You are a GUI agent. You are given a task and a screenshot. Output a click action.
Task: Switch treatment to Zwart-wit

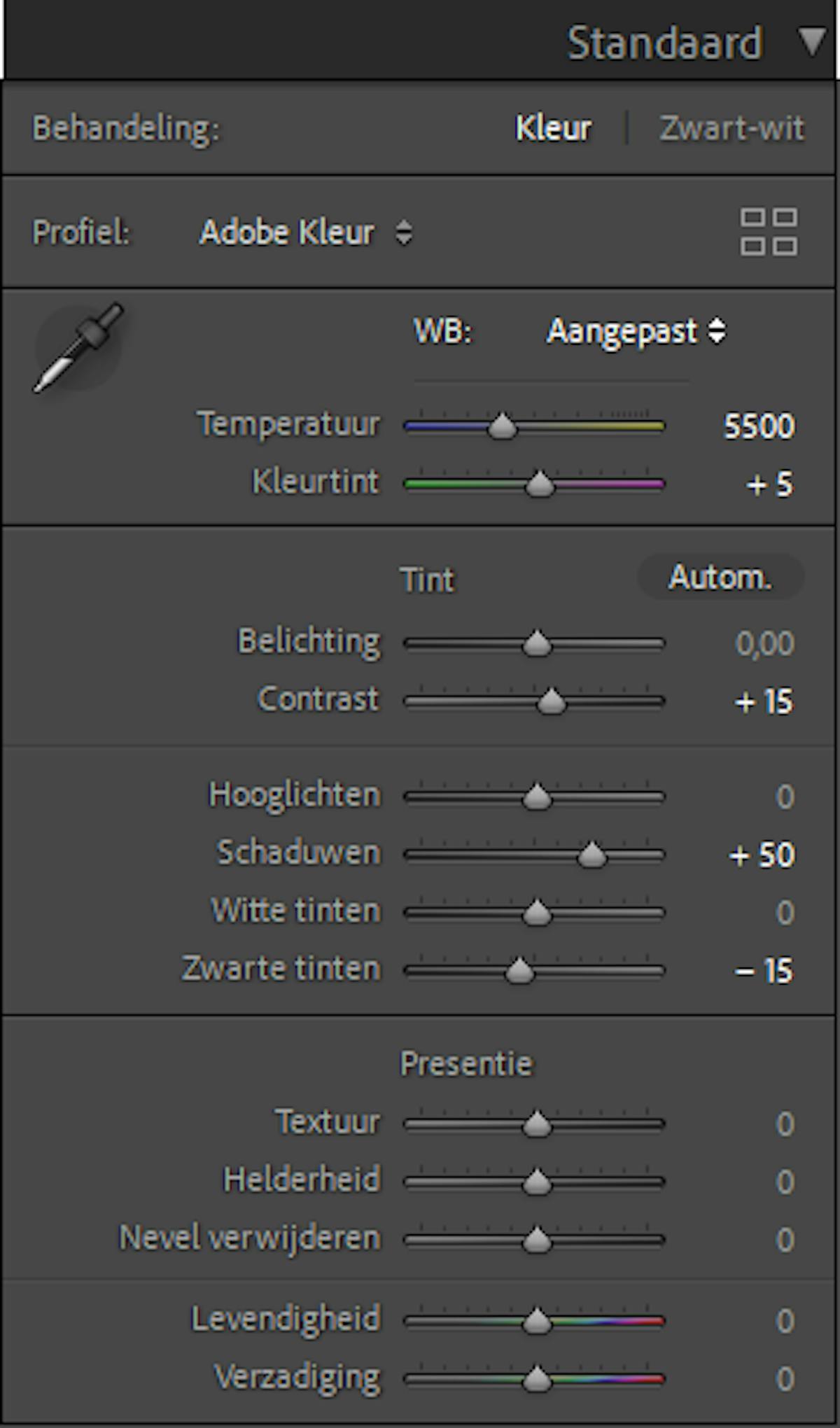[x=732, y=128]
